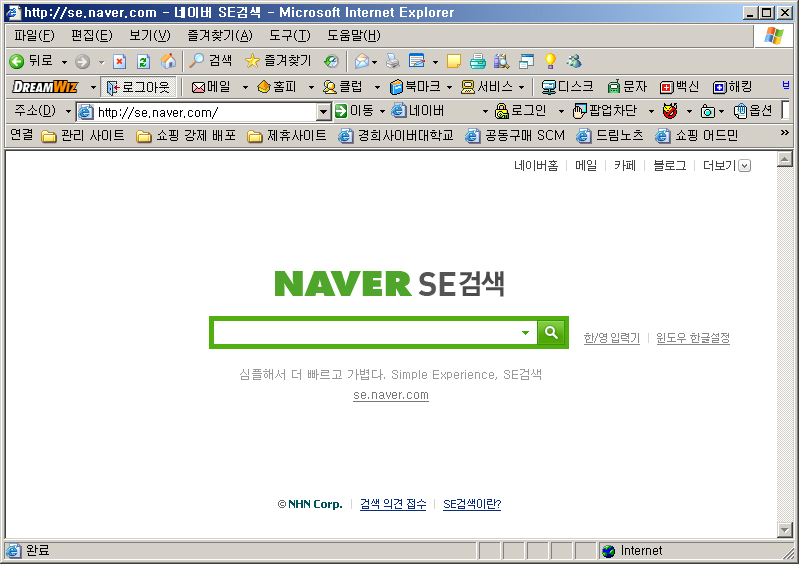Image resolution: width=799 pixels, height=564 pixels.
Task: Click the 로그아웃 logout button
Action: coord(138,87)
